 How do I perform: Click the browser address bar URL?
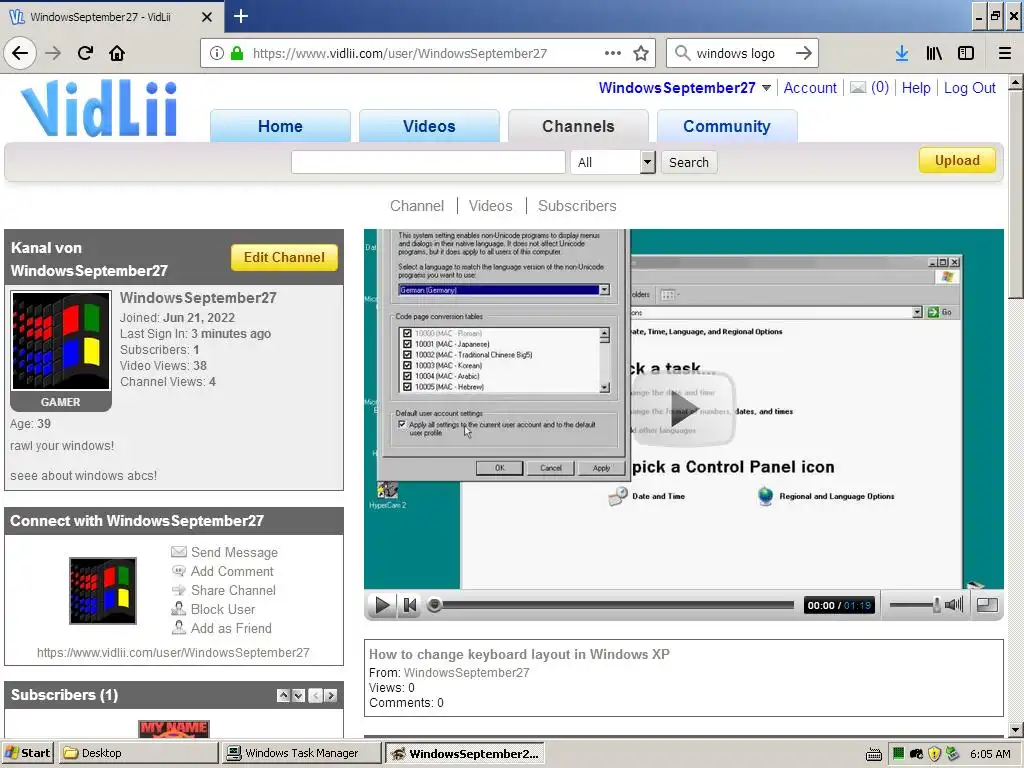coord(400,53)
